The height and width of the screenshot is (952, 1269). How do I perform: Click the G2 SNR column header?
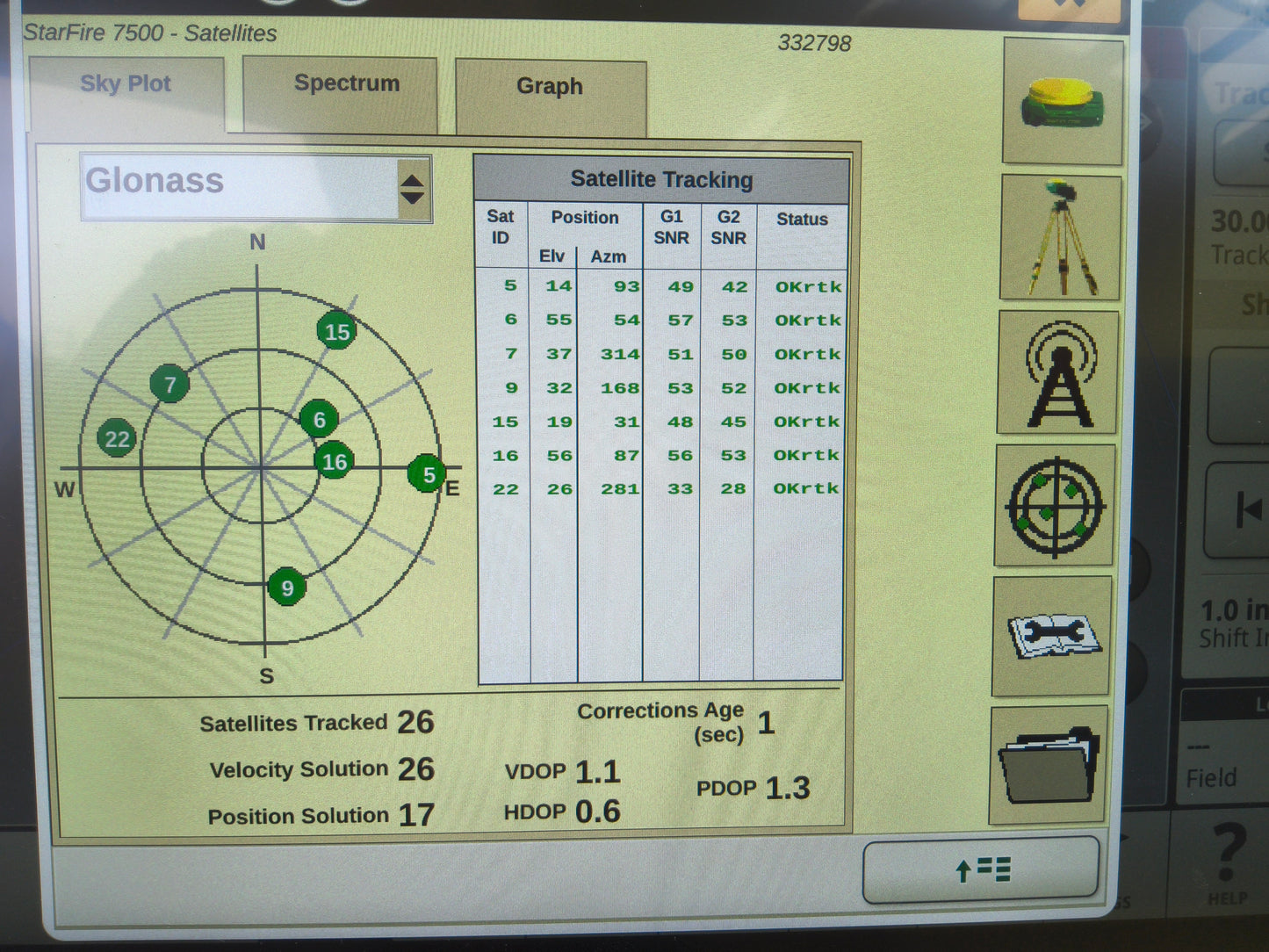(729, 227)
